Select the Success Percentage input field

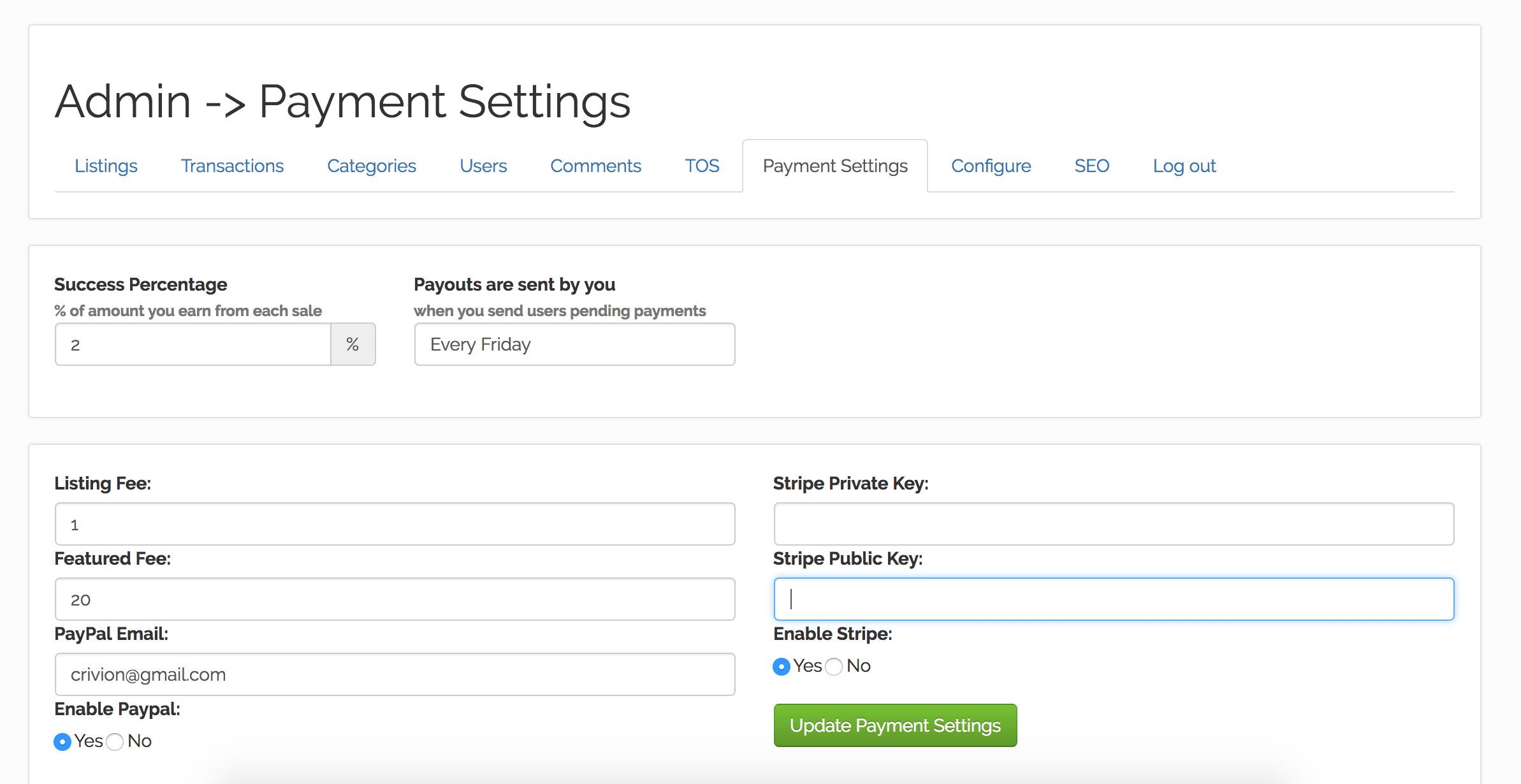coord(195,345)
